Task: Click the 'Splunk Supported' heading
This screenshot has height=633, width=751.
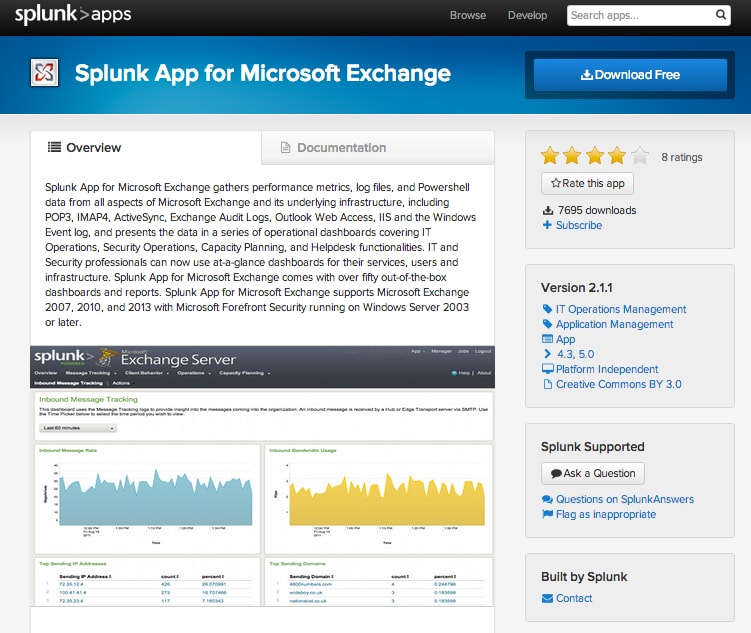Action: (592, 447)
